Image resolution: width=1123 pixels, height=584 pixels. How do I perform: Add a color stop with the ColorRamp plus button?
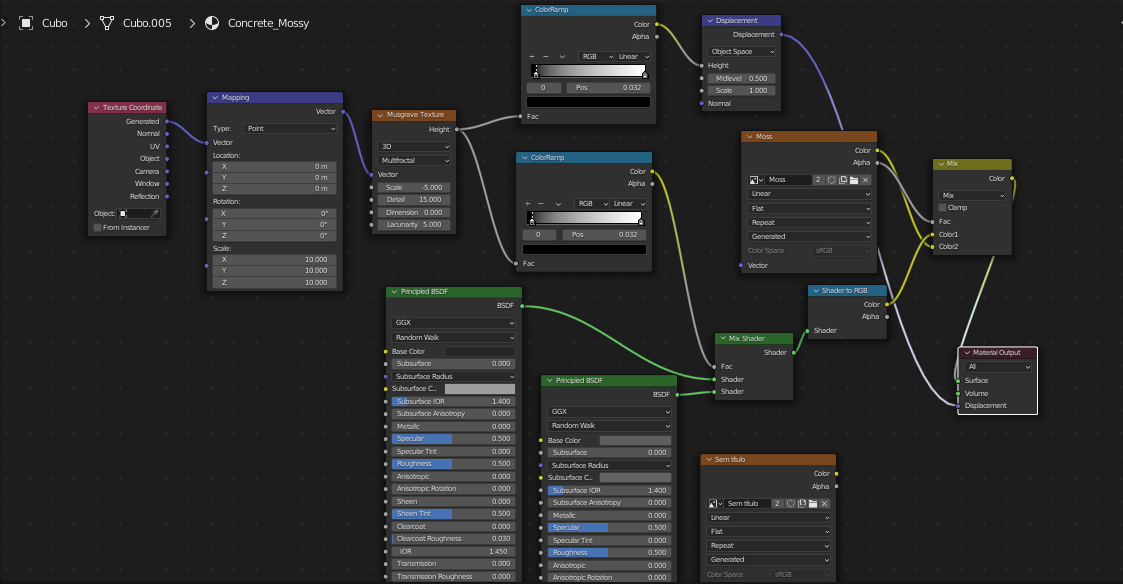pyautogui.click(x=531, y=56)
